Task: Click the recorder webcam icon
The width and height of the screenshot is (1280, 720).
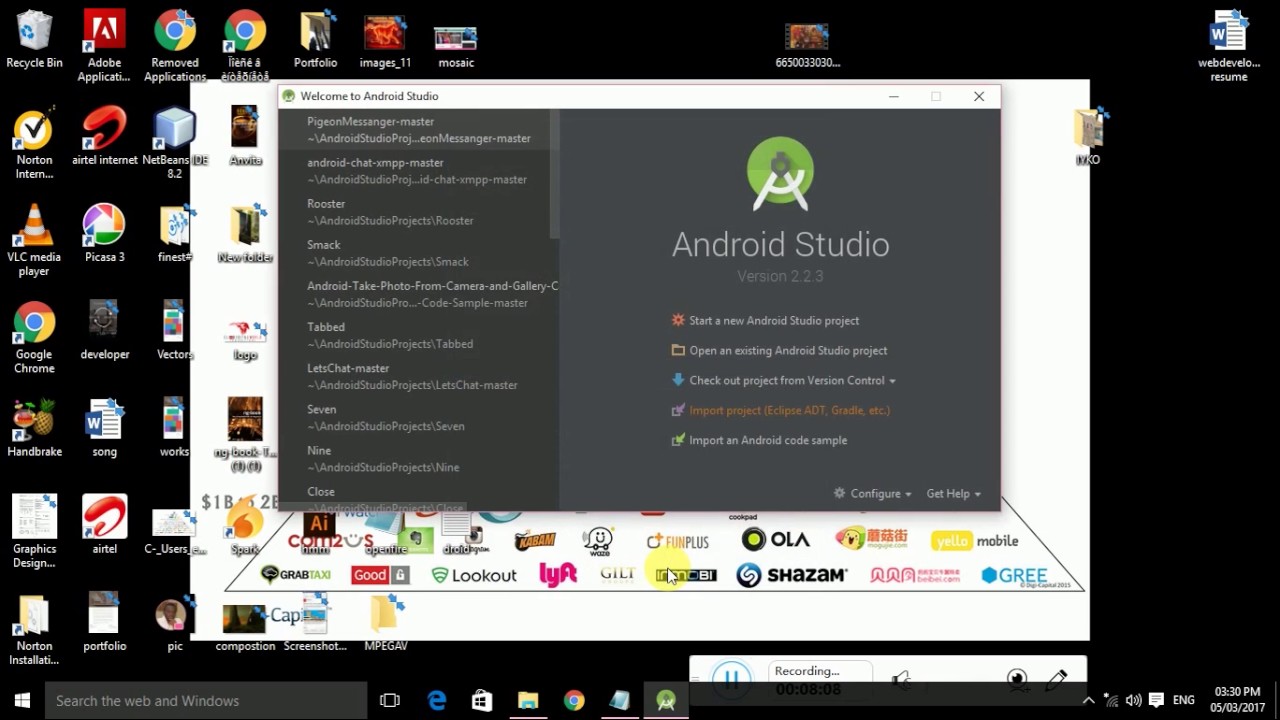Action: (x=1018, y=681)
